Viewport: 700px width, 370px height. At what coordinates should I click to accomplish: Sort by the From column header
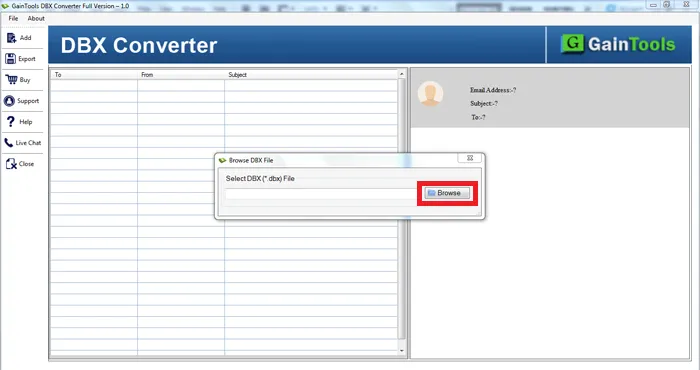pos(181,75)
